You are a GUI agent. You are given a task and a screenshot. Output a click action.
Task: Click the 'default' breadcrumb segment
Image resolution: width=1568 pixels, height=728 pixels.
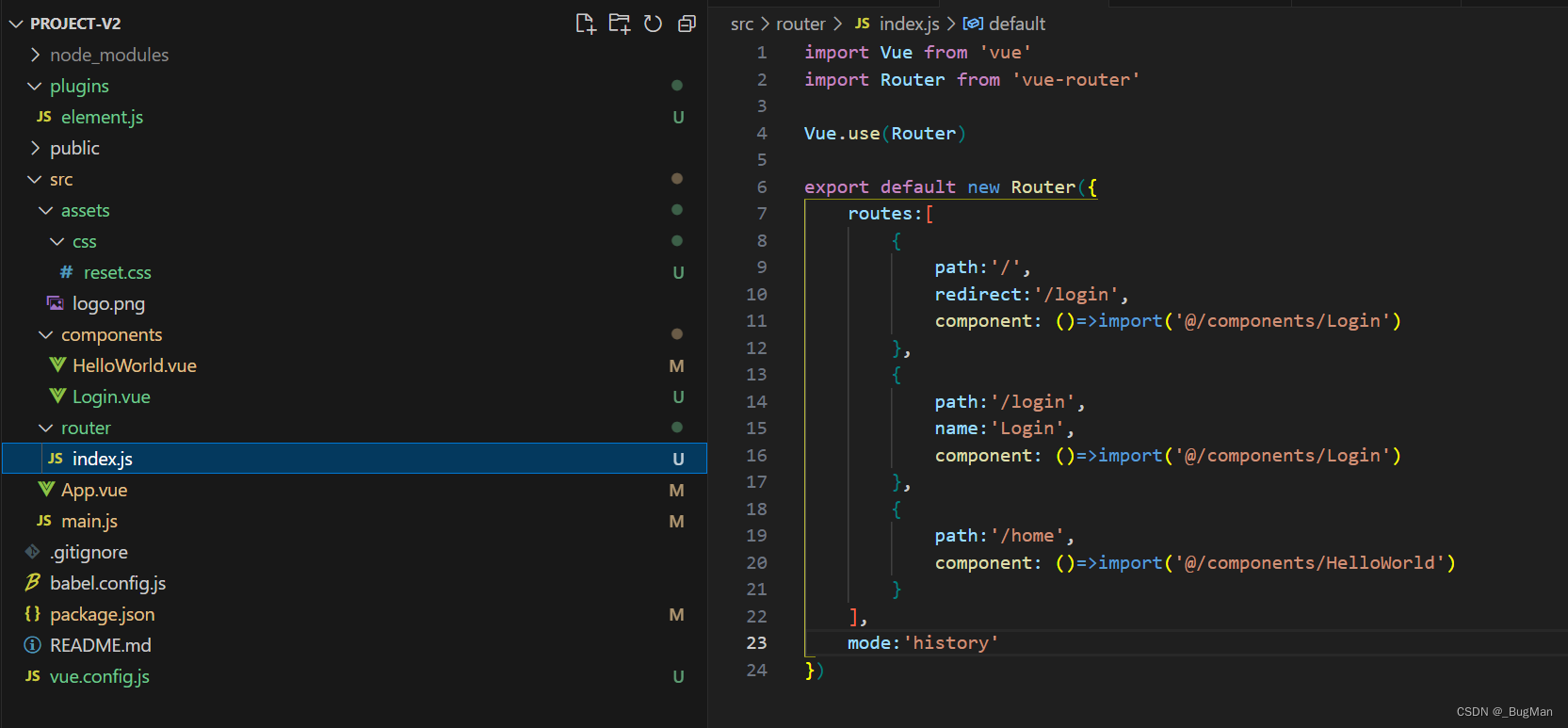[x=1017, y=24]
